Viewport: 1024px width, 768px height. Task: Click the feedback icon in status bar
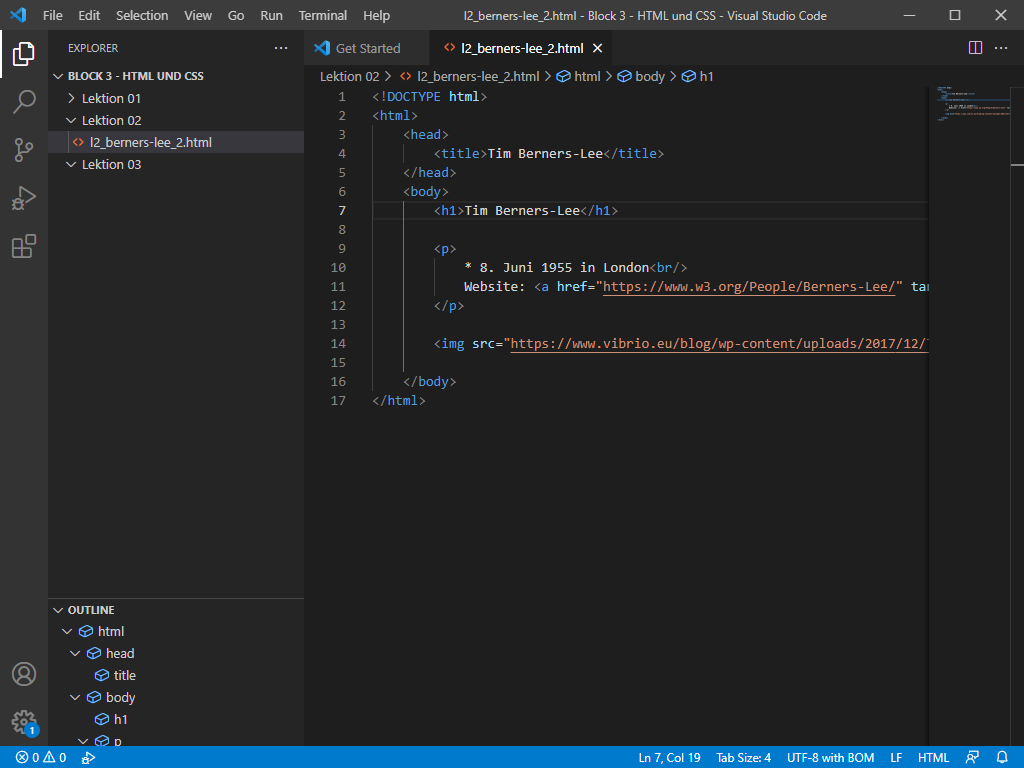pos(972,758)
